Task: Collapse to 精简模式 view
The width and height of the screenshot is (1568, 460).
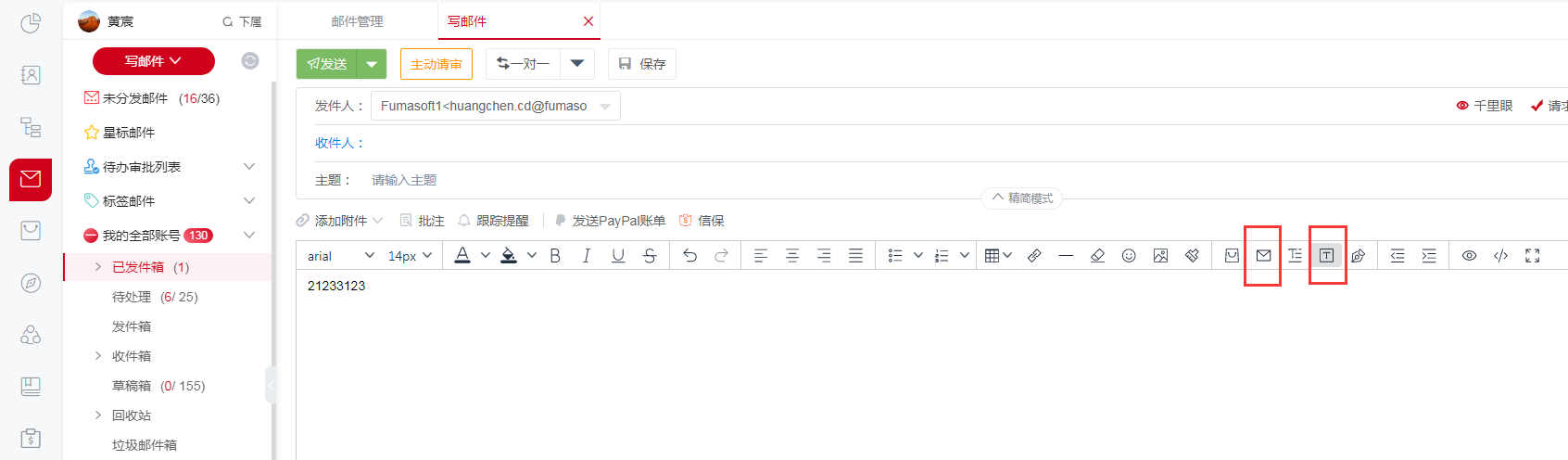Action: coord(1022,198)
